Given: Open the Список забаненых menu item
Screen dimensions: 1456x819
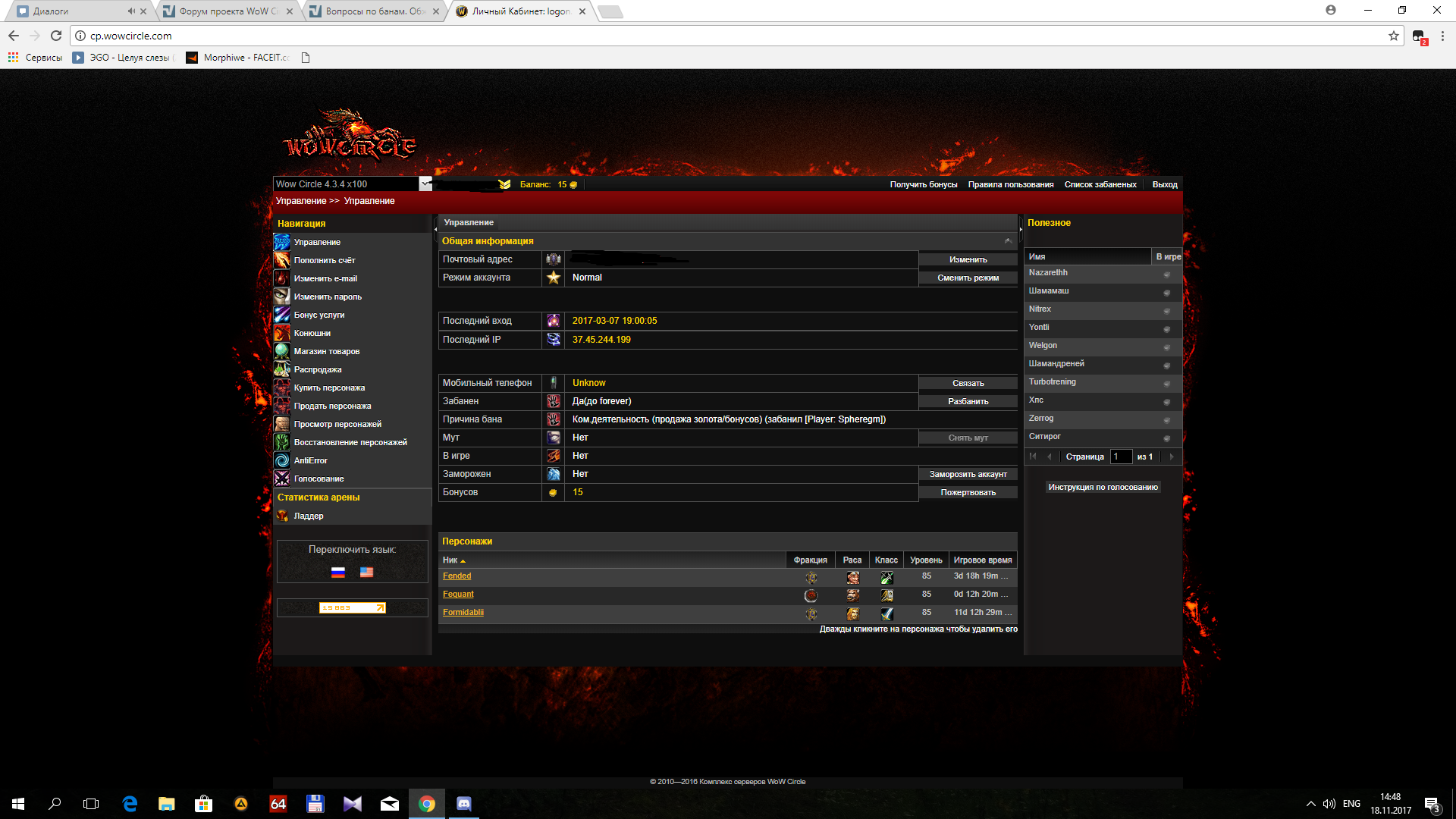Looking at the screenshot, I should (x=1100, y=184).
